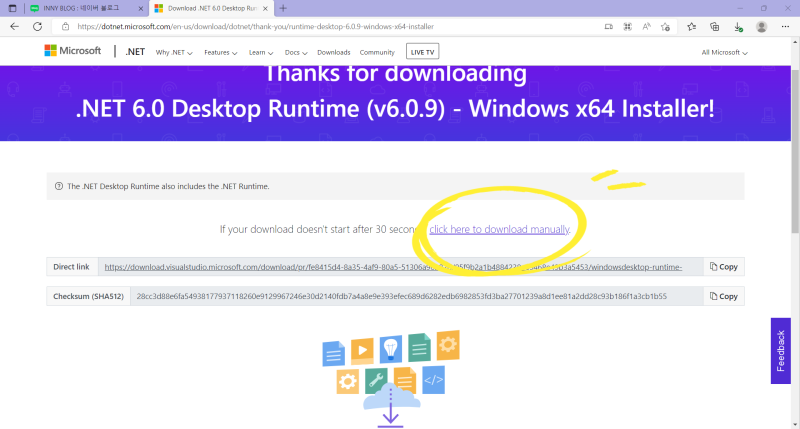Screen dimensions: 800x429
Task: Show the Downloads flyout
Action: pos(738,27)
